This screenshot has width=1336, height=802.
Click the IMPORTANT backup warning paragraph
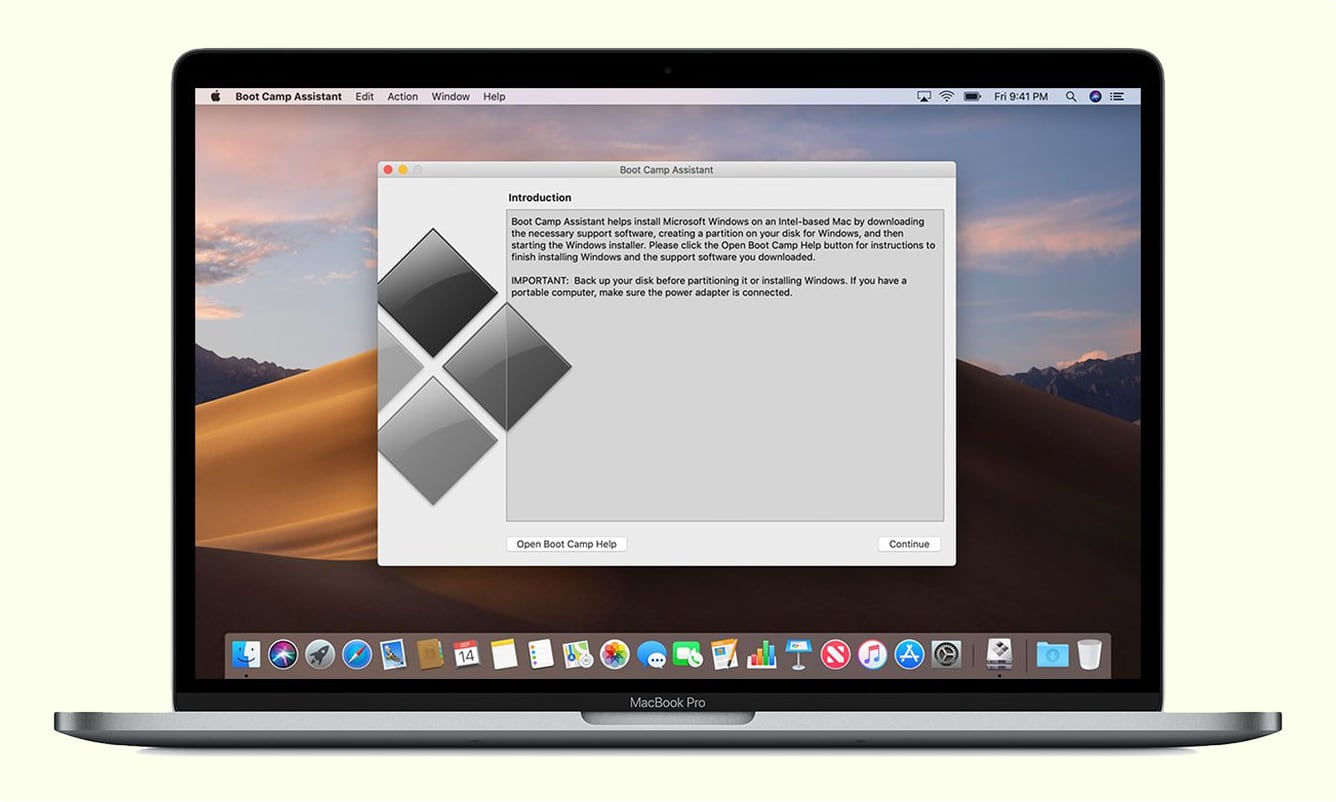[709, 287]
